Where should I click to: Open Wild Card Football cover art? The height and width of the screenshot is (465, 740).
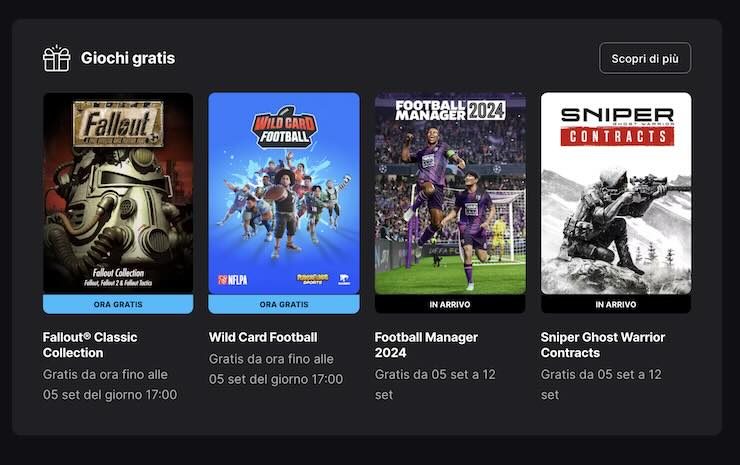[x=284, y=193]
